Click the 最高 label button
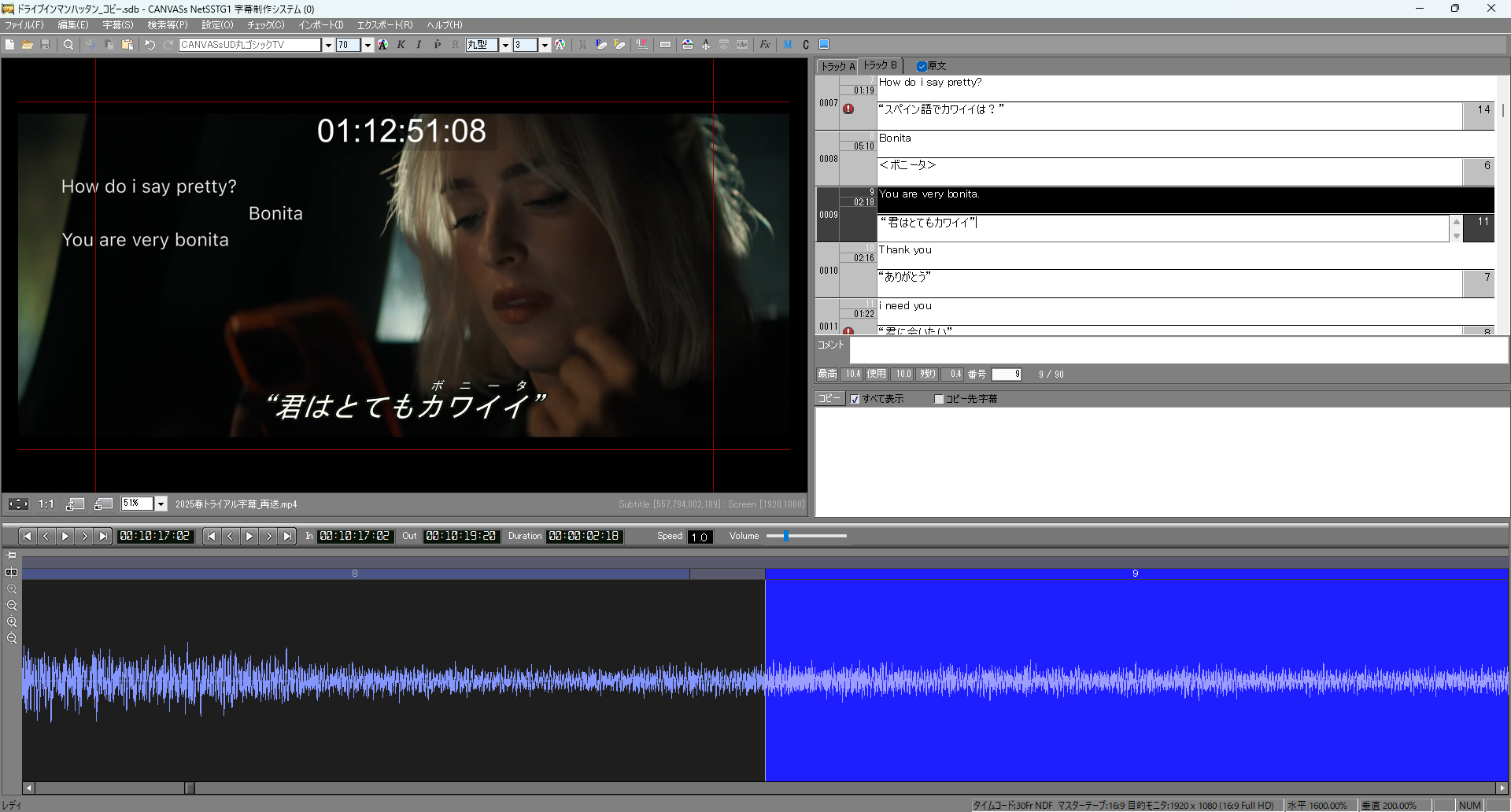This screenshot has height=812, width=1511. (827, 375)
